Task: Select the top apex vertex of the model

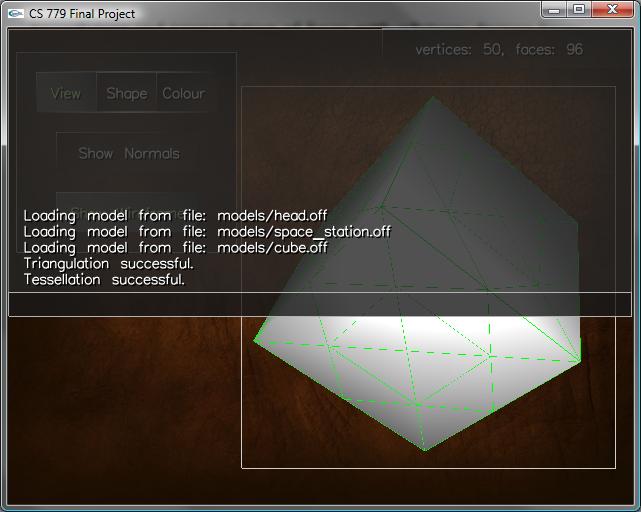Action: click(x=432, y=97)
